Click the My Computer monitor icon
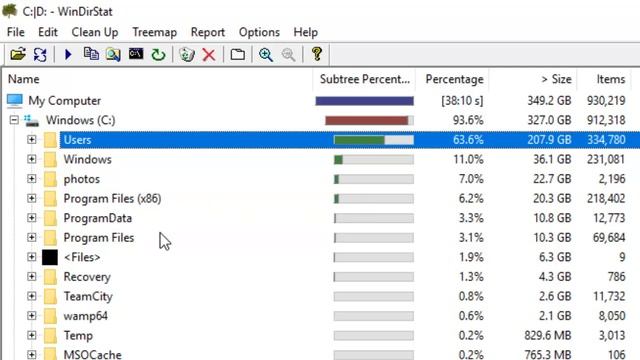The height and width of the screenshot is (360, 640). pyautogui.click(x=15, y=101)
